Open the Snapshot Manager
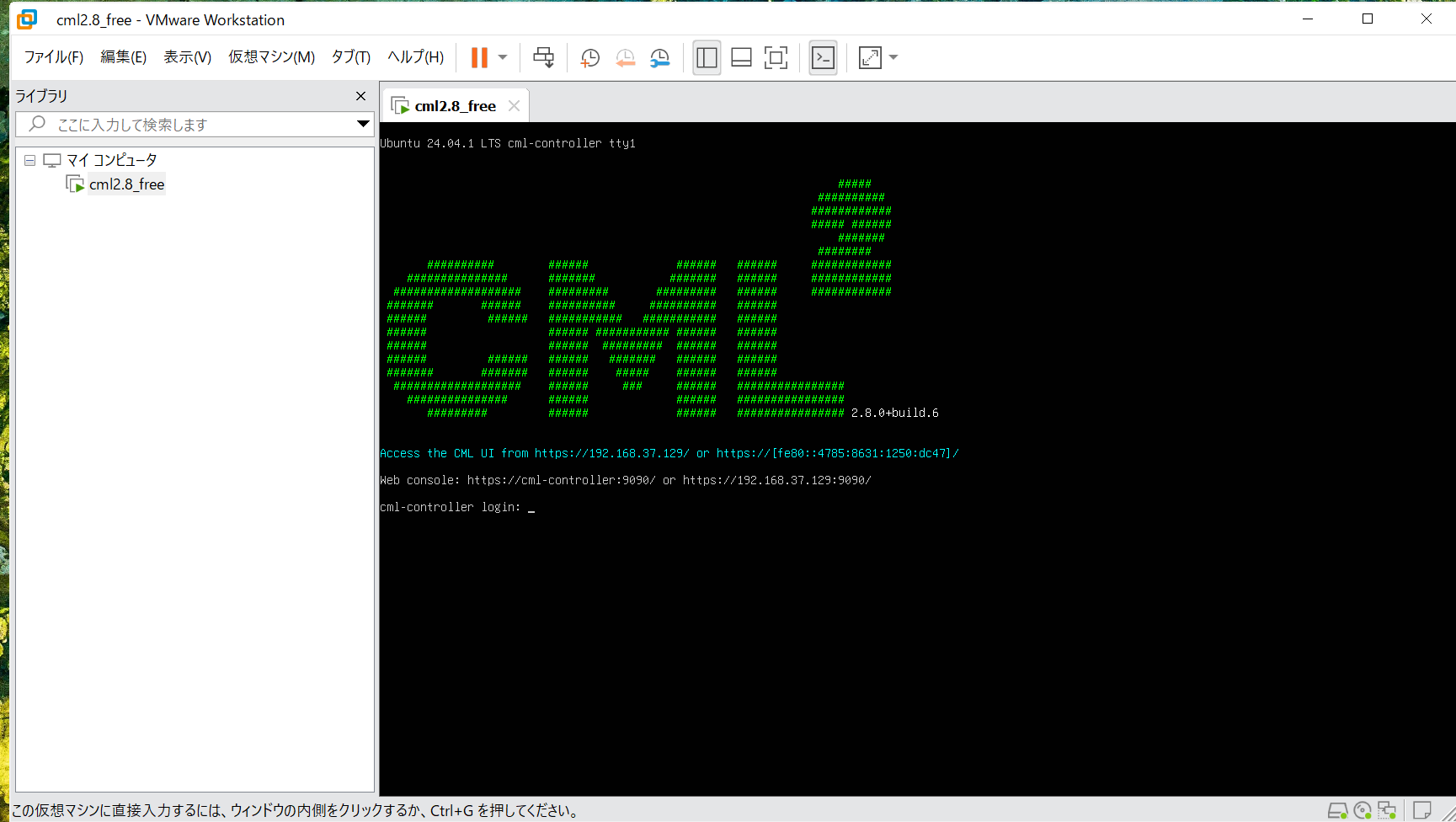The height and width of the screenshot is (822, 1456). 660,57
